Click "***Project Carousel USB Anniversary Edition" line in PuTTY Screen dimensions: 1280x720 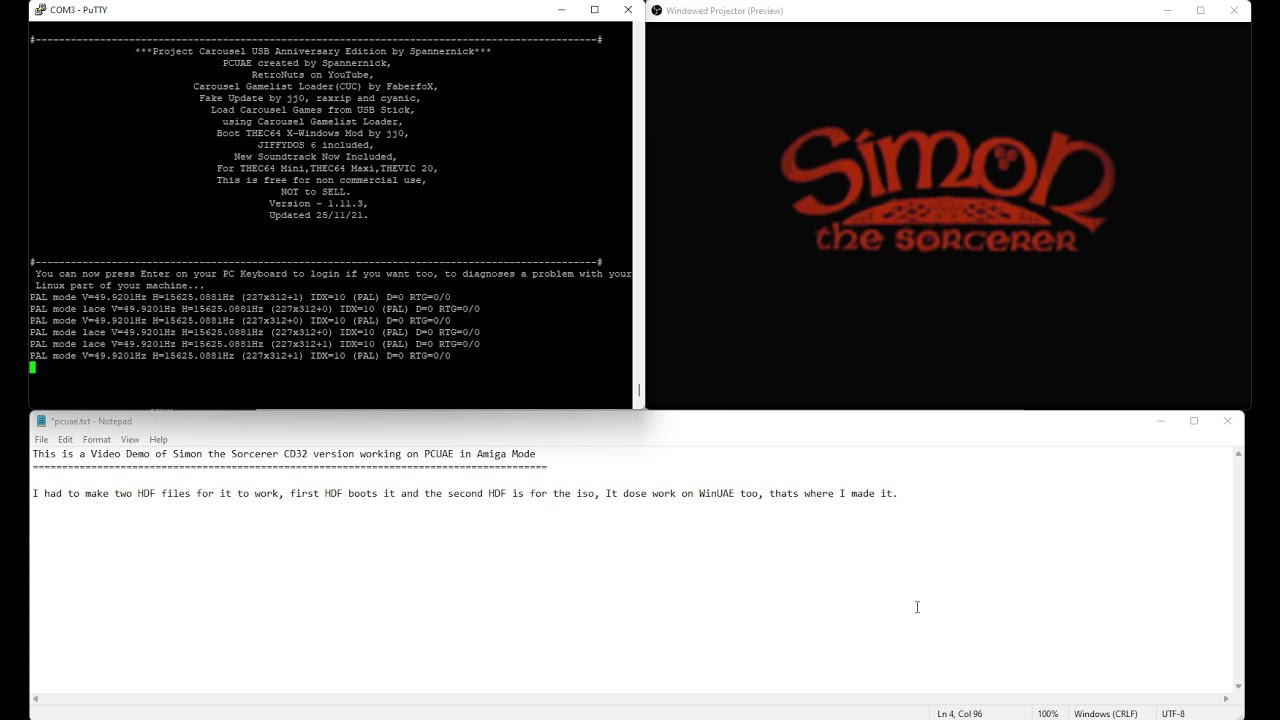(313, 52)
